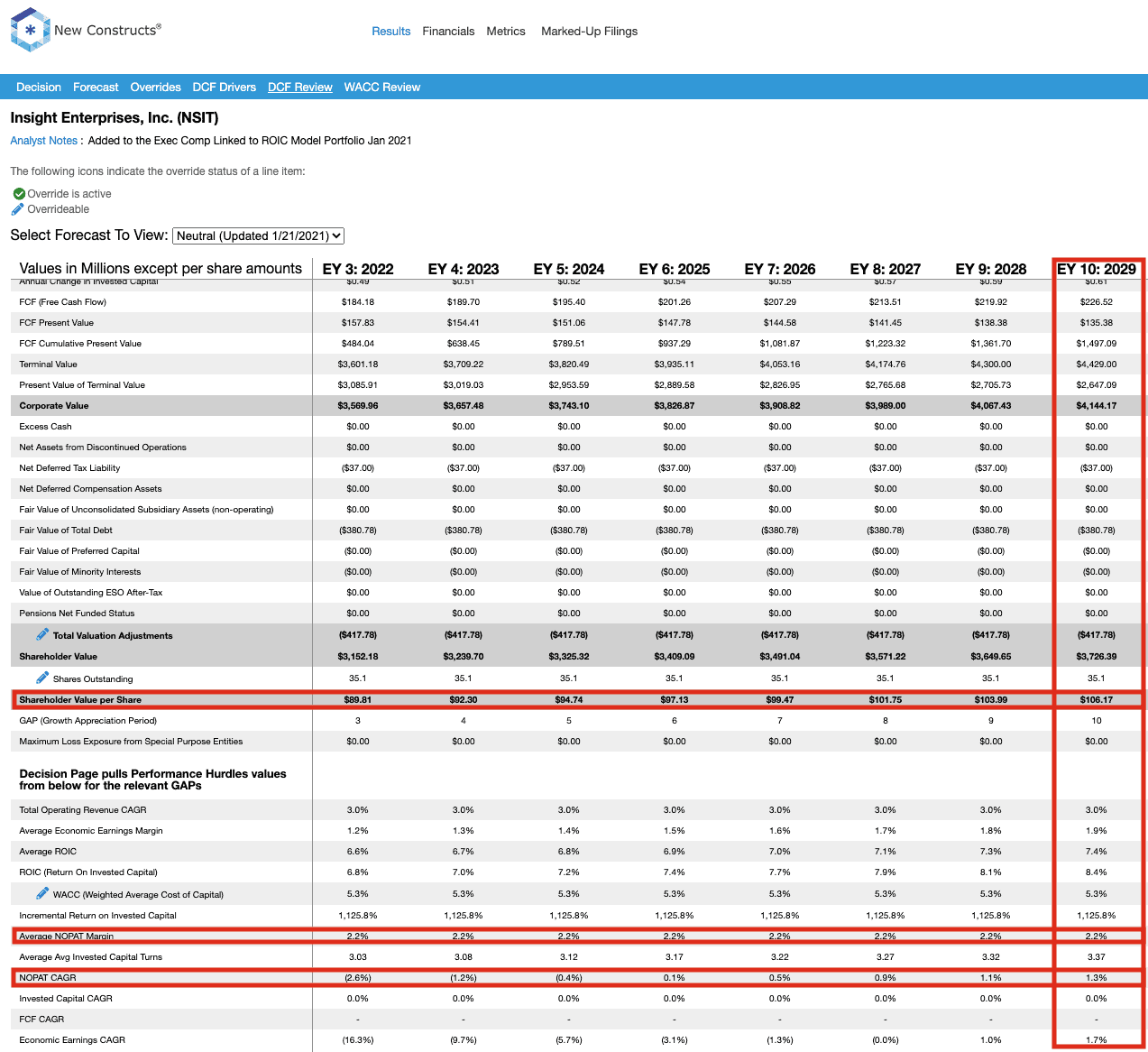Switch to the DCF Drivers tab
This screenshot has width=1148, height=1052.
tap(224, 88)
